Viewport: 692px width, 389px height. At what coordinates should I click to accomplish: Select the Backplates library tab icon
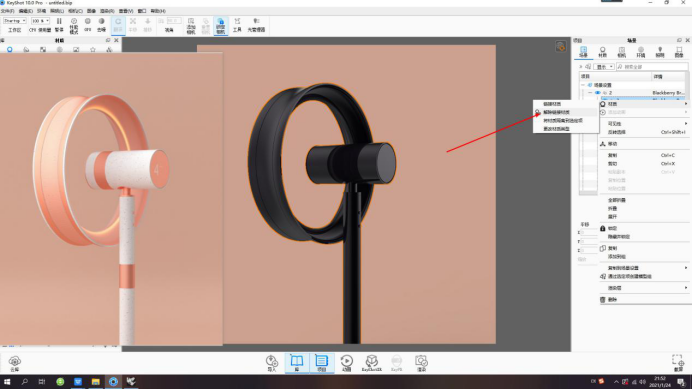click(76, 49)
